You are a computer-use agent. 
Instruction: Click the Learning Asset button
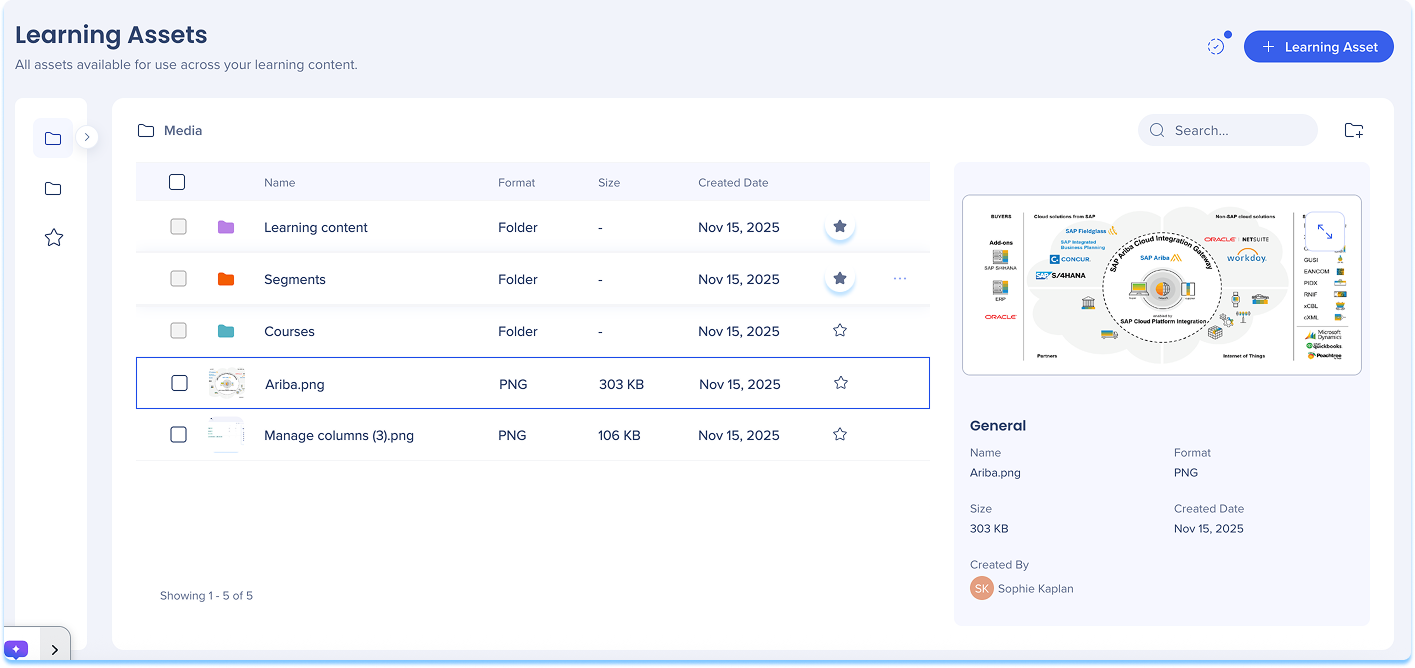[x=1318, y=47]
